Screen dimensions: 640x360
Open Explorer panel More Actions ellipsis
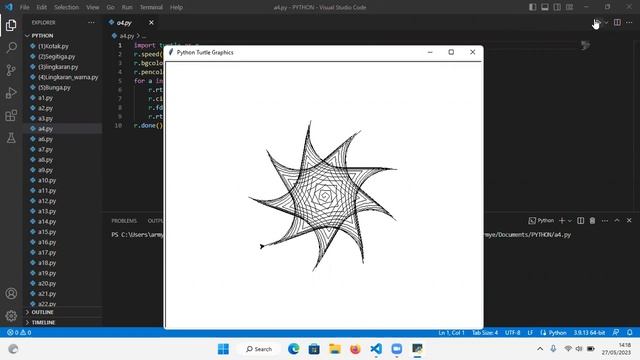coord(91,22)
